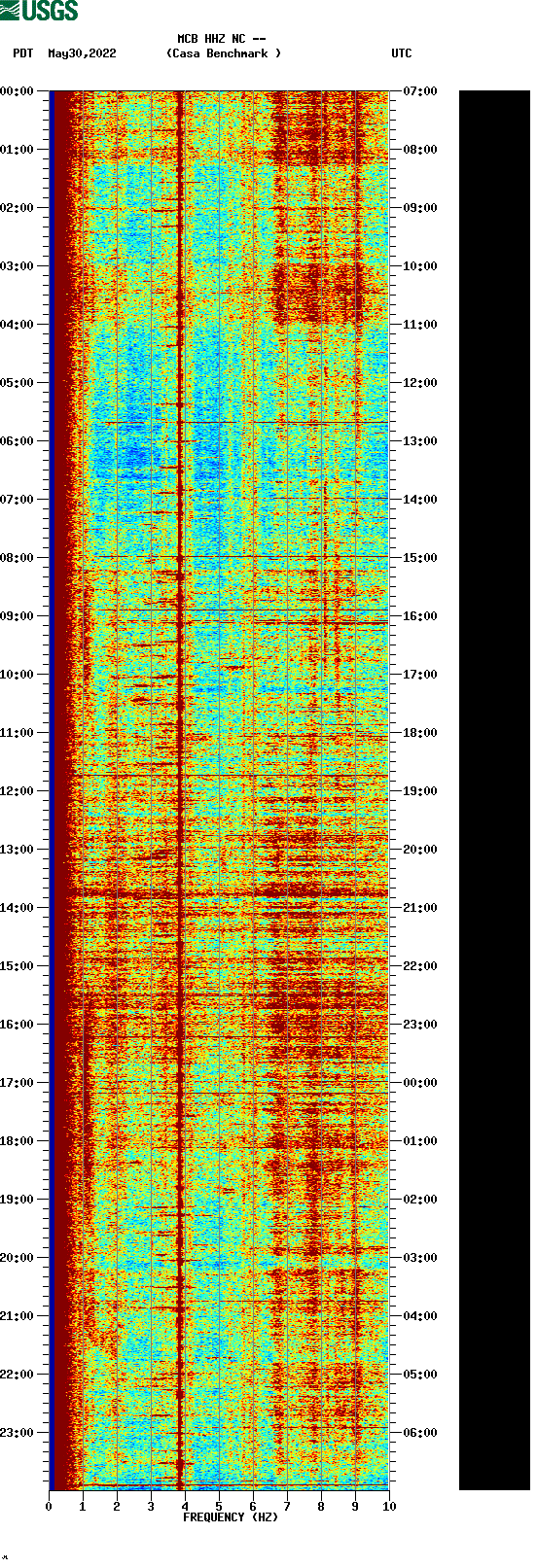Click the date 'May30,2022'

coord(82,53)
